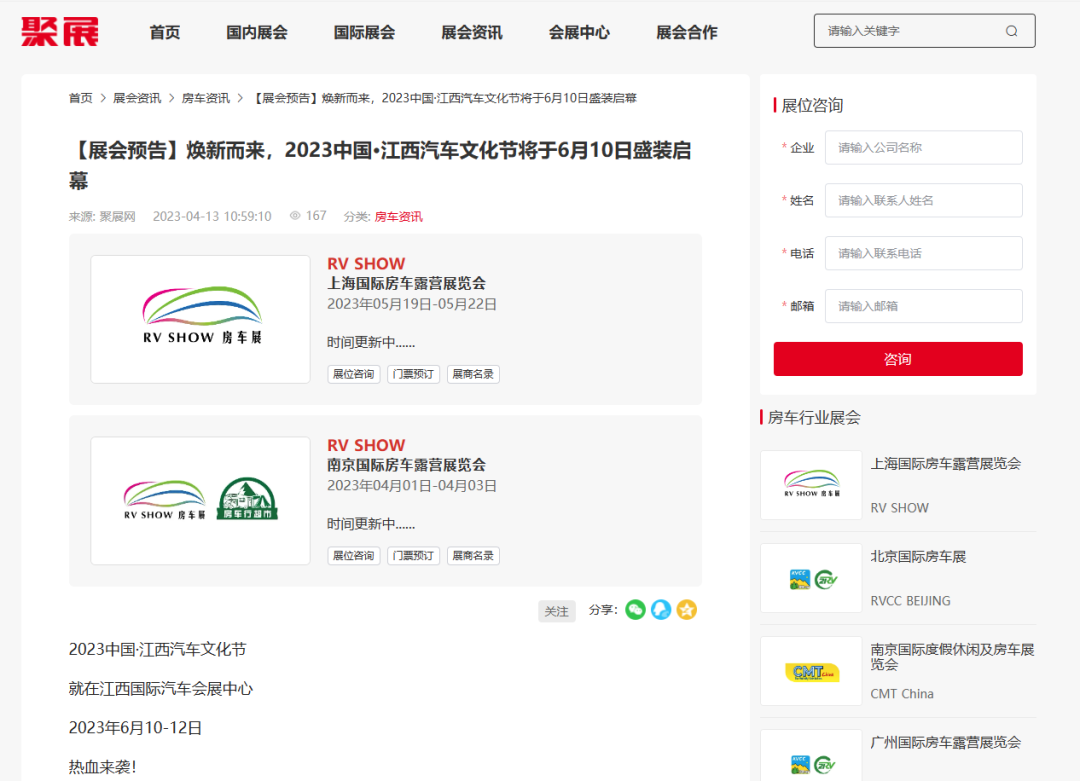Open the 会展中心 navigation item
The image size is (1080, 781).
[x=579, y=32]
